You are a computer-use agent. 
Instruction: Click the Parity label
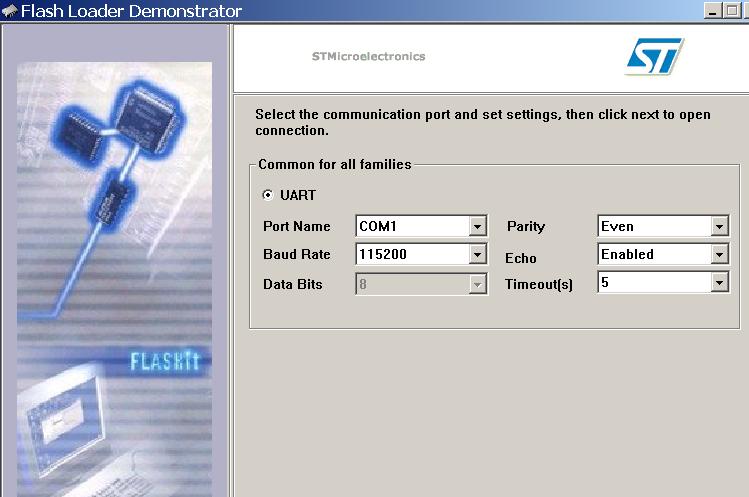point(526,227)
